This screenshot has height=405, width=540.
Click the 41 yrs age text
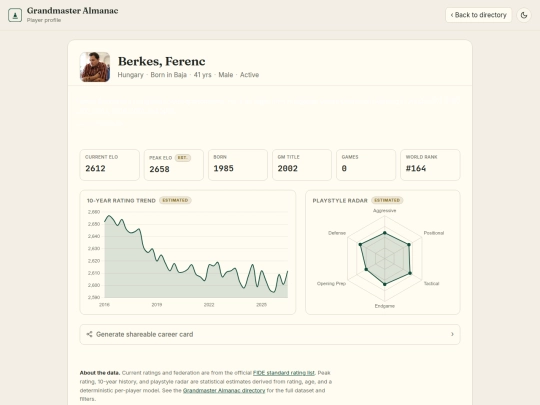[x=202, y=75]
